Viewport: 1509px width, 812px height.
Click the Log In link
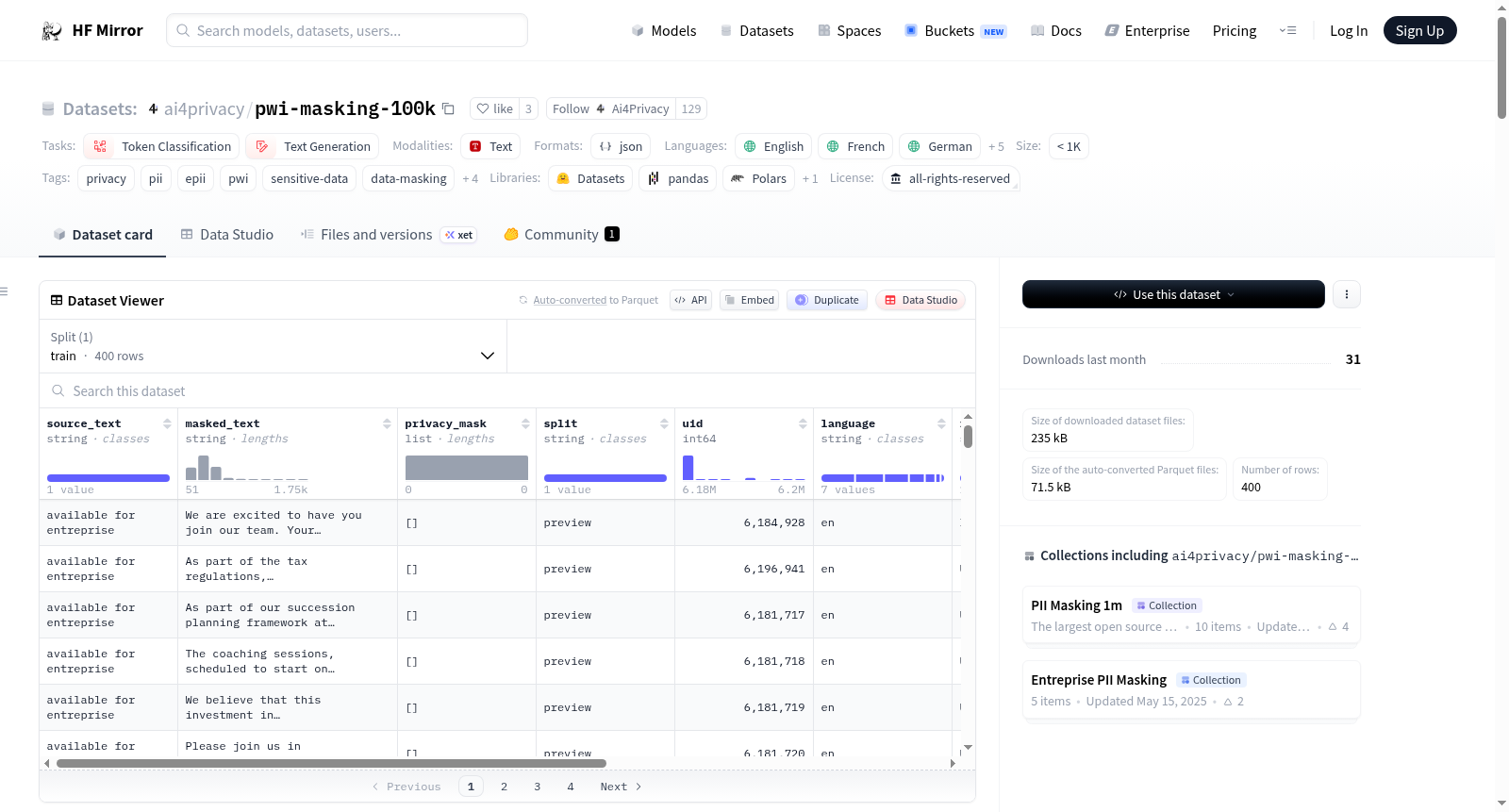pyautogui.click(x=1349, y=31)
